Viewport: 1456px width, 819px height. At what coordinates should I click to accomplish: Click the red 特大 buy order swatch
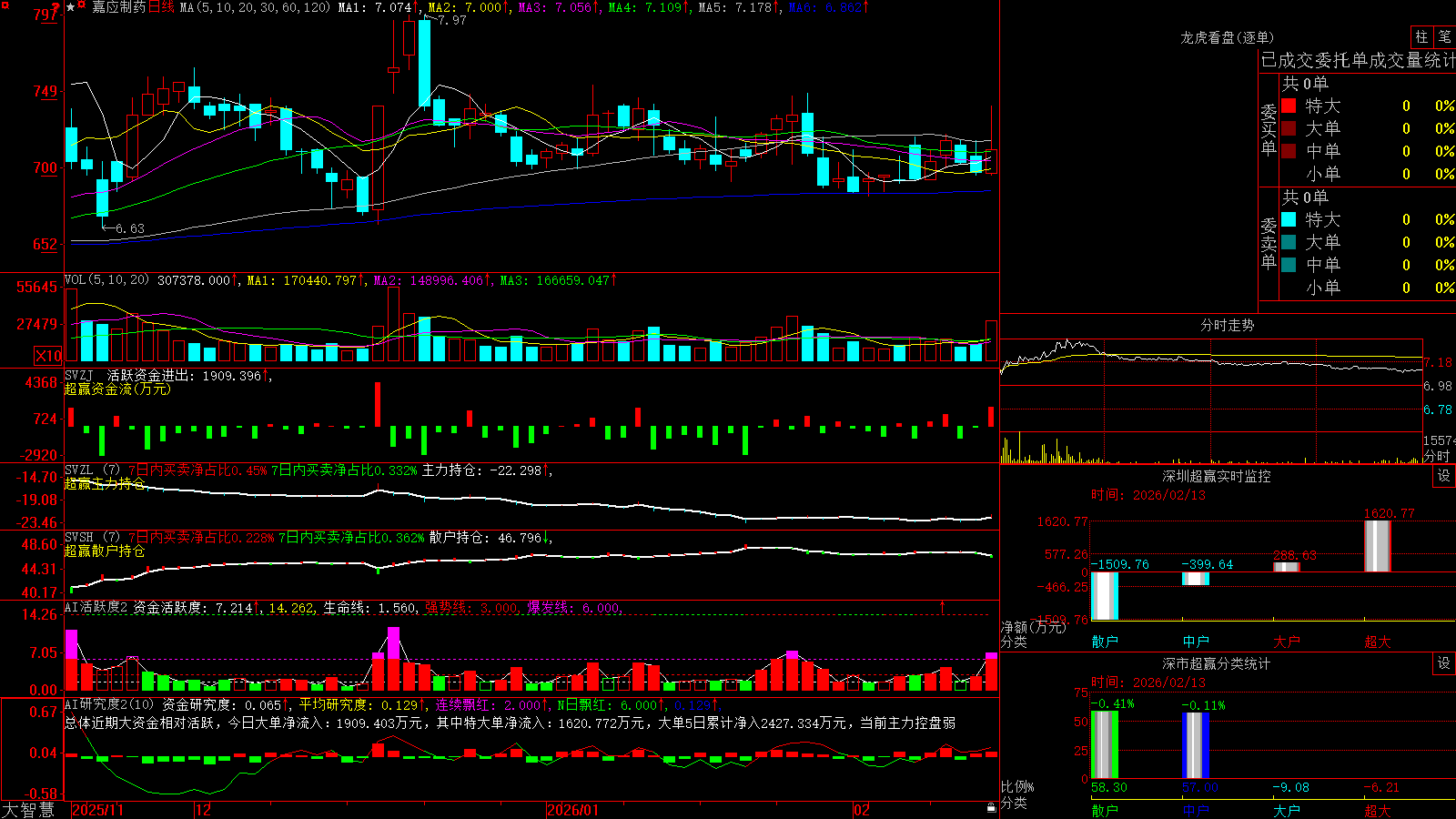[x=1289, y=106]
